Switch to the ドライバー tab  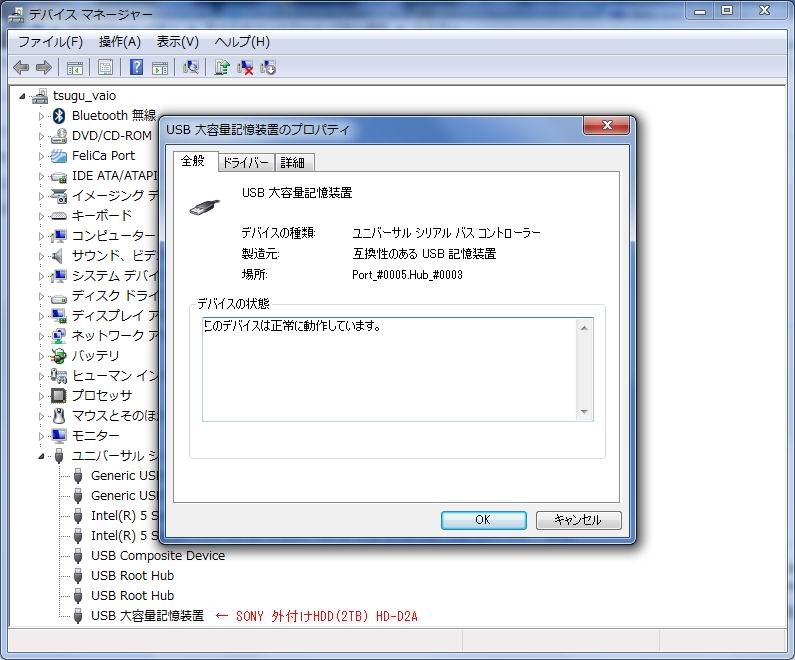[246, 162]
